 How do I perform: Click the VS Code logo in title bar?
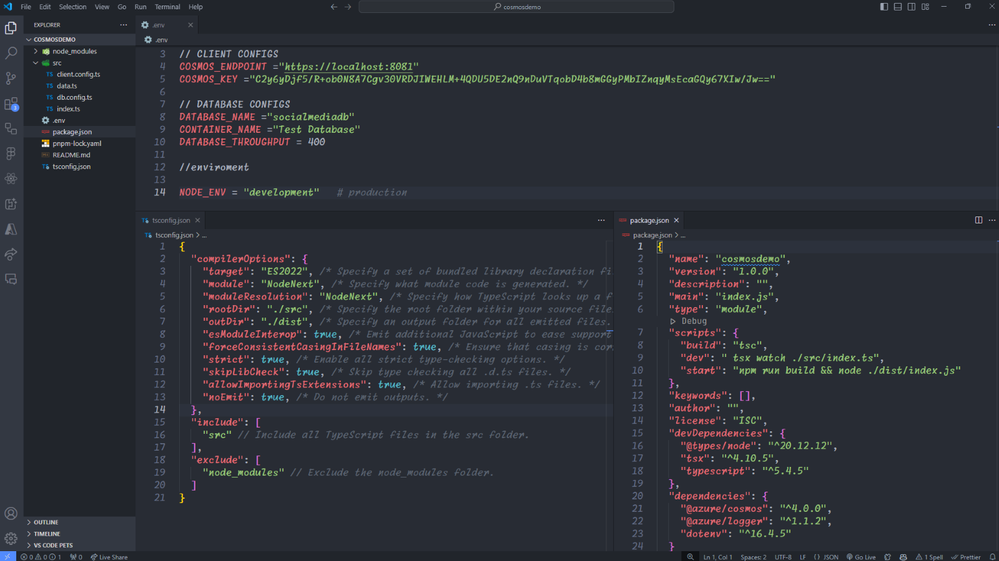[8, 6]
